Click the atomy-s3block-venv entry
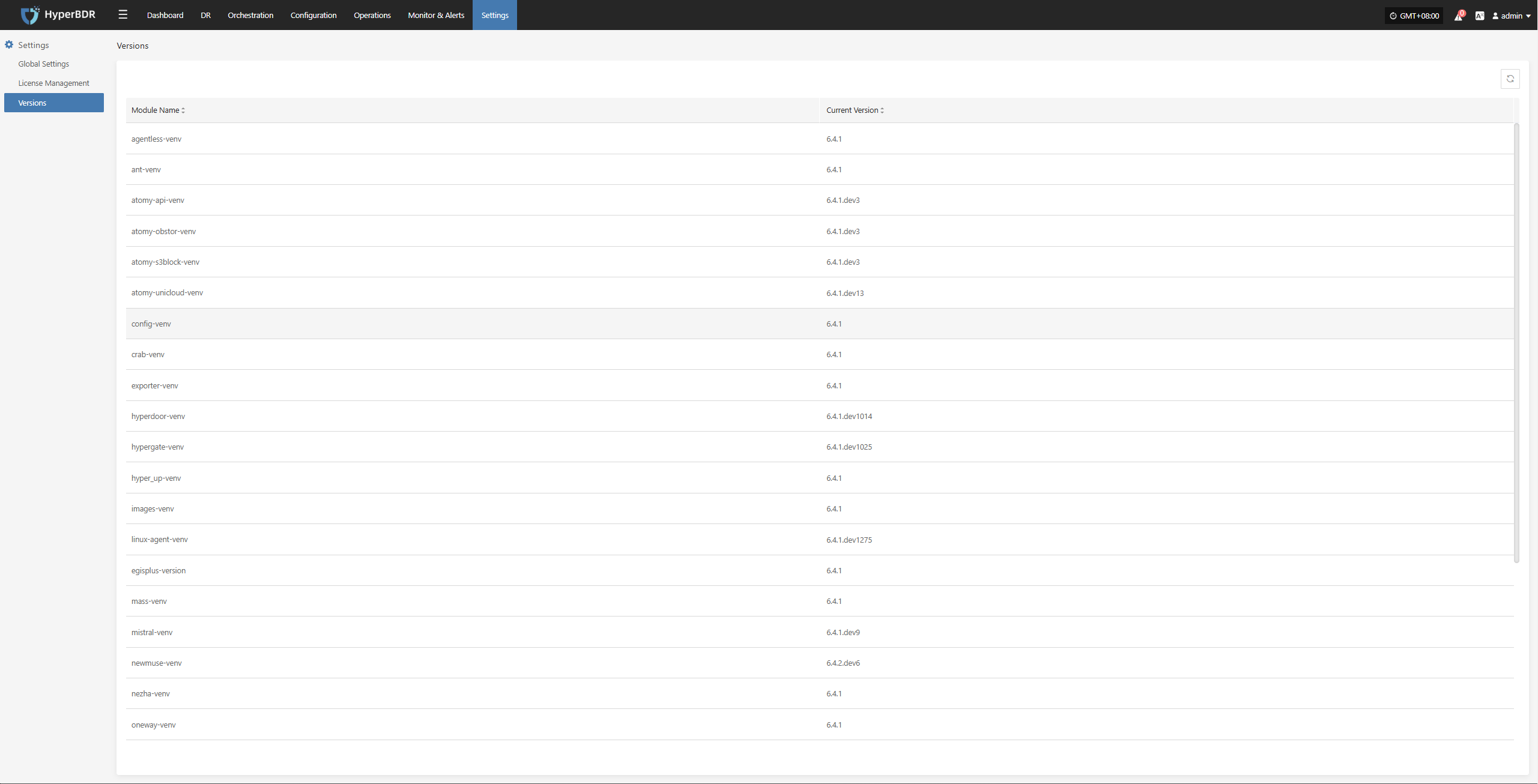 click(x=165, y=262)
